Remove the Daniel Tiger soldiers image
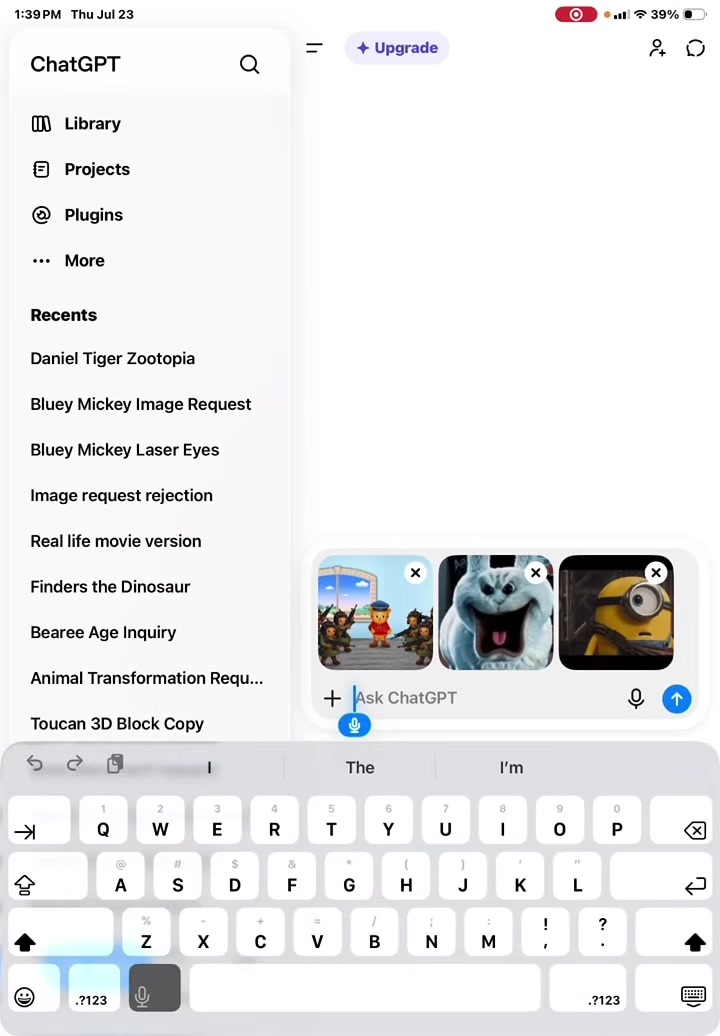Viewport: 720px width, 1036px height. pyautogui.click(x=415, y=572)
